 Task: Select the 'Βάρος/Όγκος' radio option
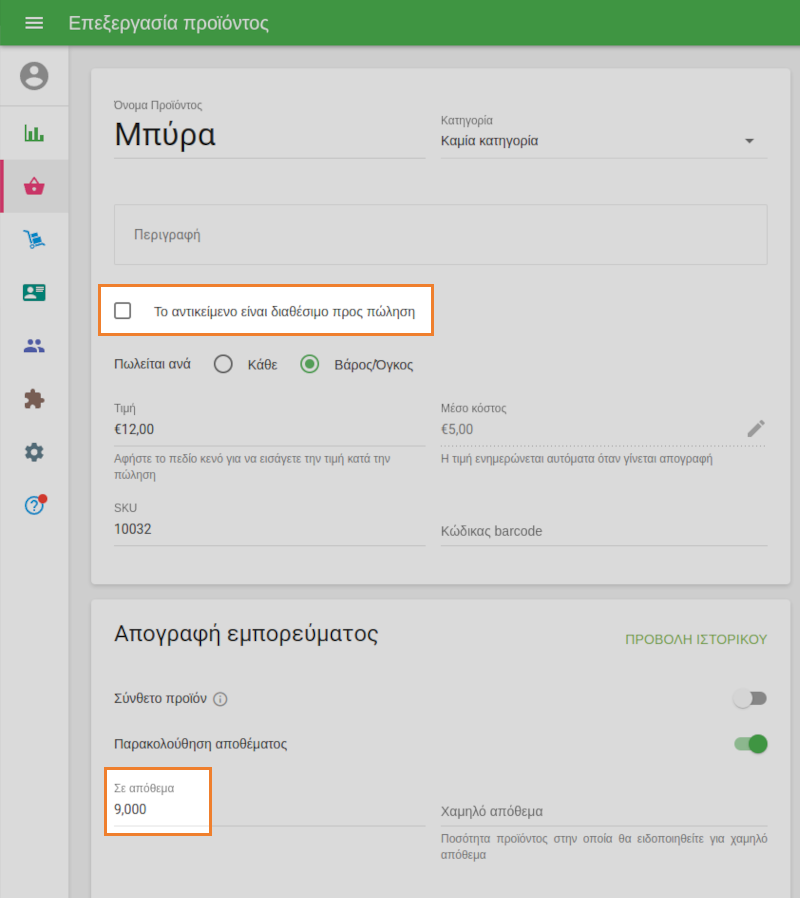pyautogui.click(x=310, y=365)
